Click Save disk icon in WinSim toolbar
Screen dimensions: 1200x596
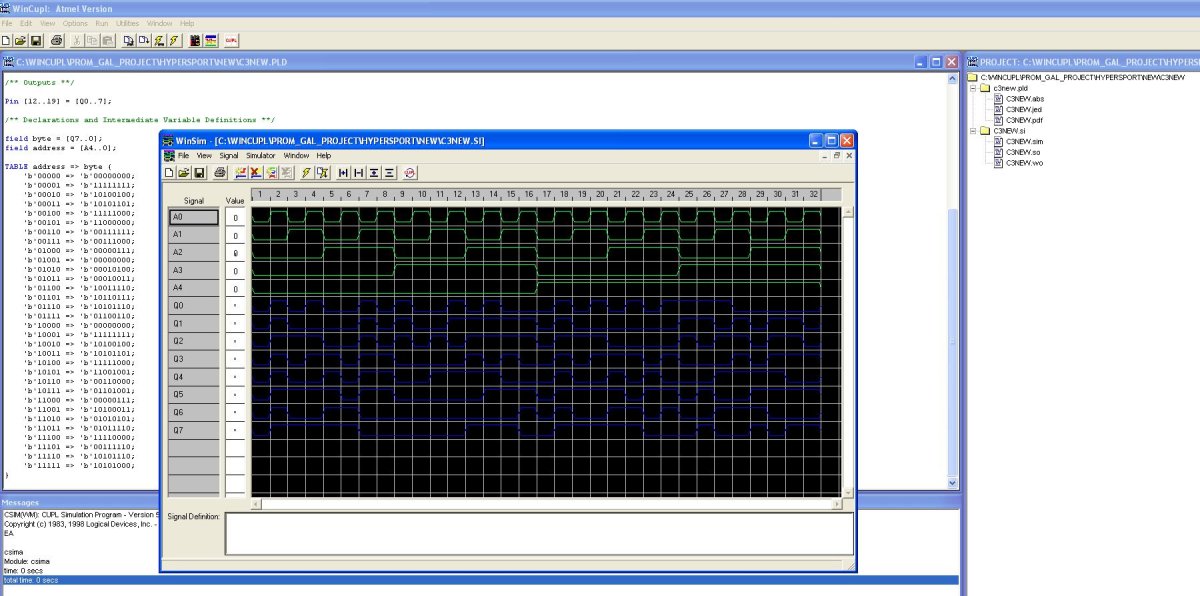pos(199,173)
